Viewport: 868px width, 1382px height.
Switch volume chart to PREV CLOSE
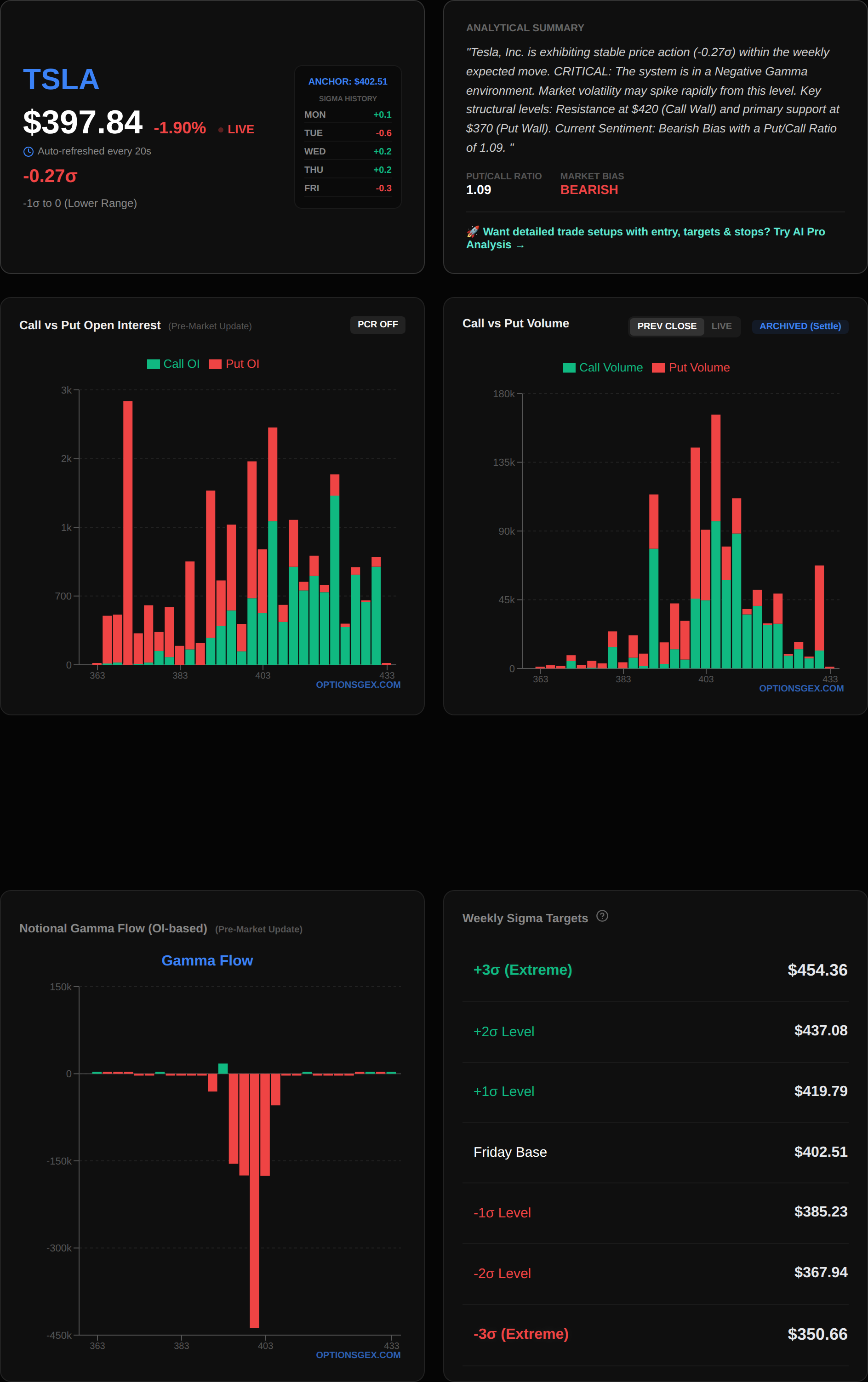pos(666,326)
